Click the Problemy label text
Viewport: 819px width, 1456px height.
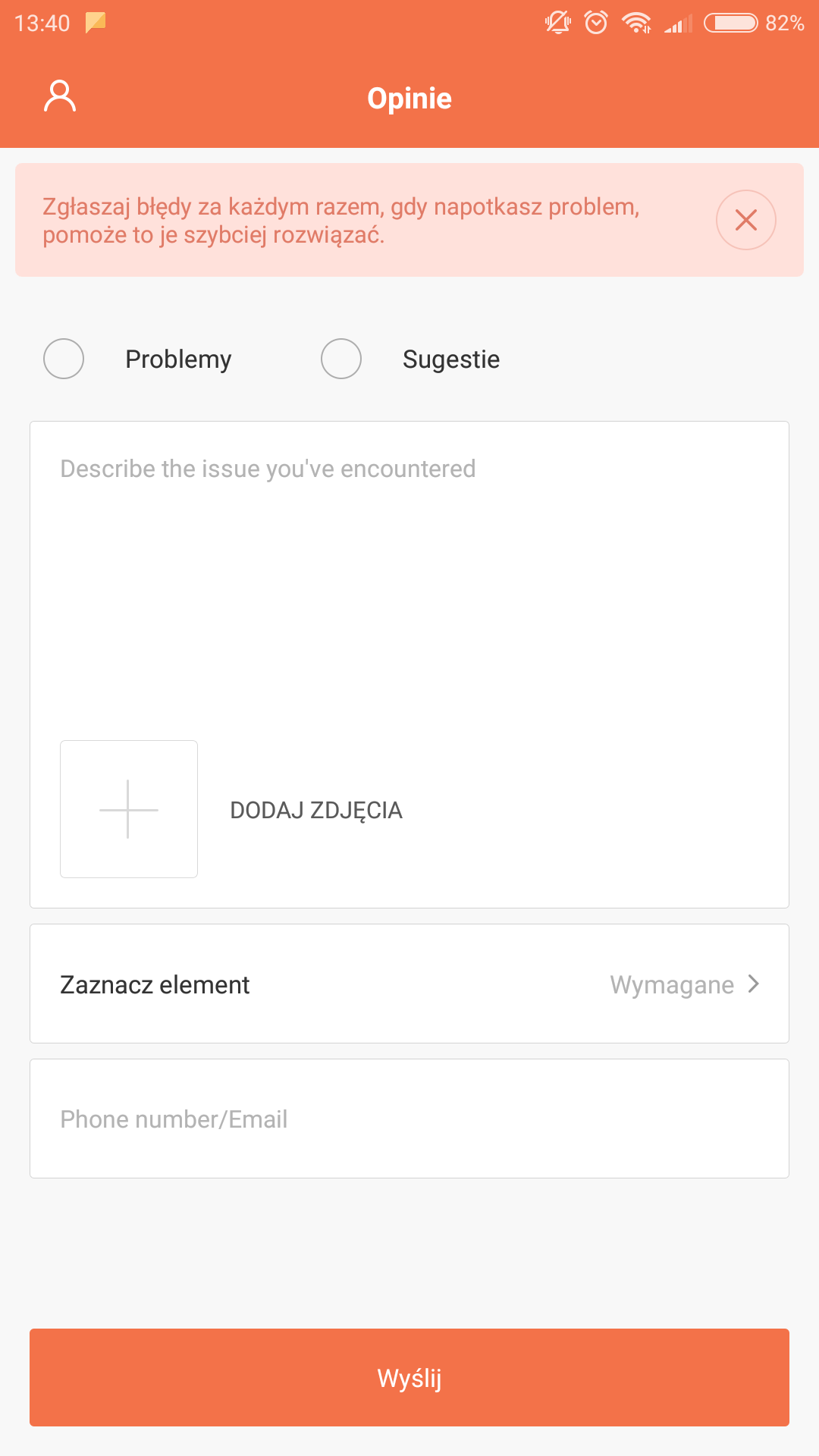[178, 359]
